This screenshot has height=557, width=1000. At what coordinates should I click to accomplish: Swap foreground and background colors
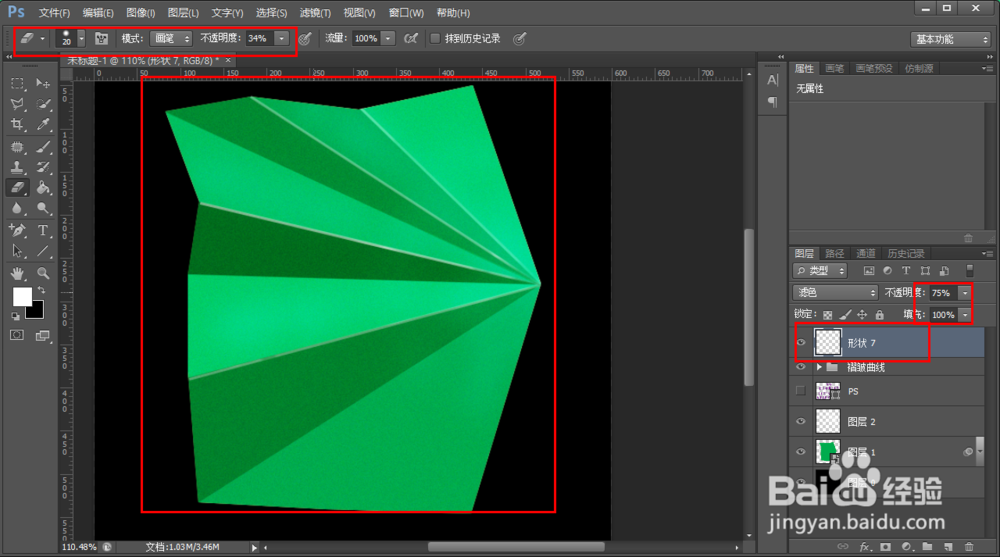[41, 290]
